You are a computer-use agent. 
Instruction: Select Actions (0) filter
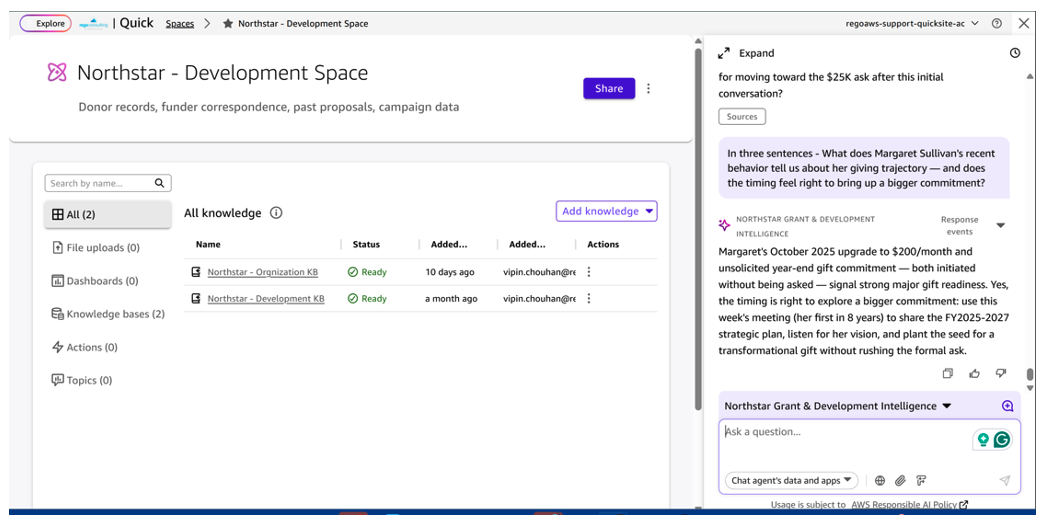point(85,347)
